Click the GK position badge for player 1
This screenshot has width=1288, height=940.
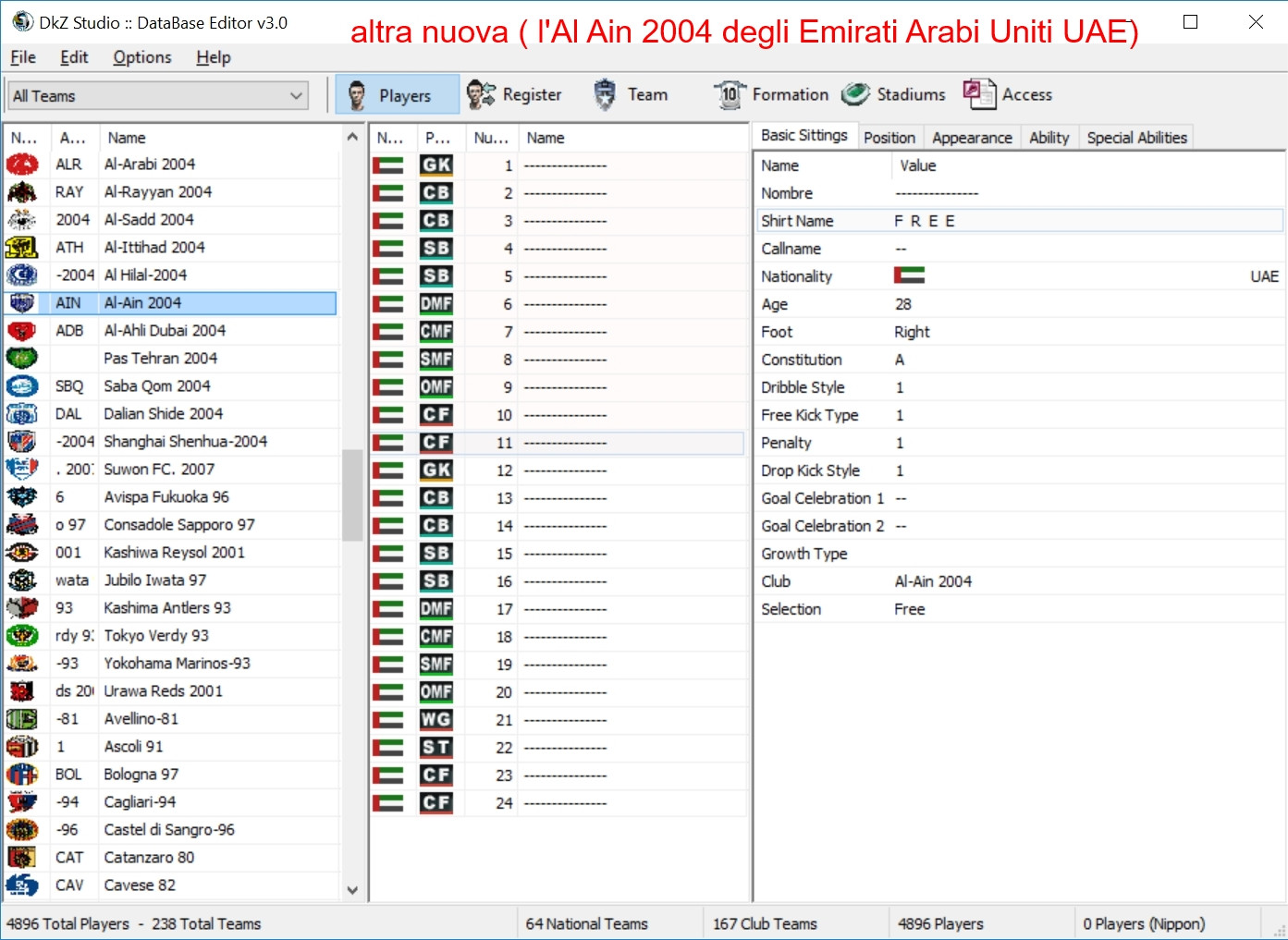pyautogui.click(x=436, y=165)
